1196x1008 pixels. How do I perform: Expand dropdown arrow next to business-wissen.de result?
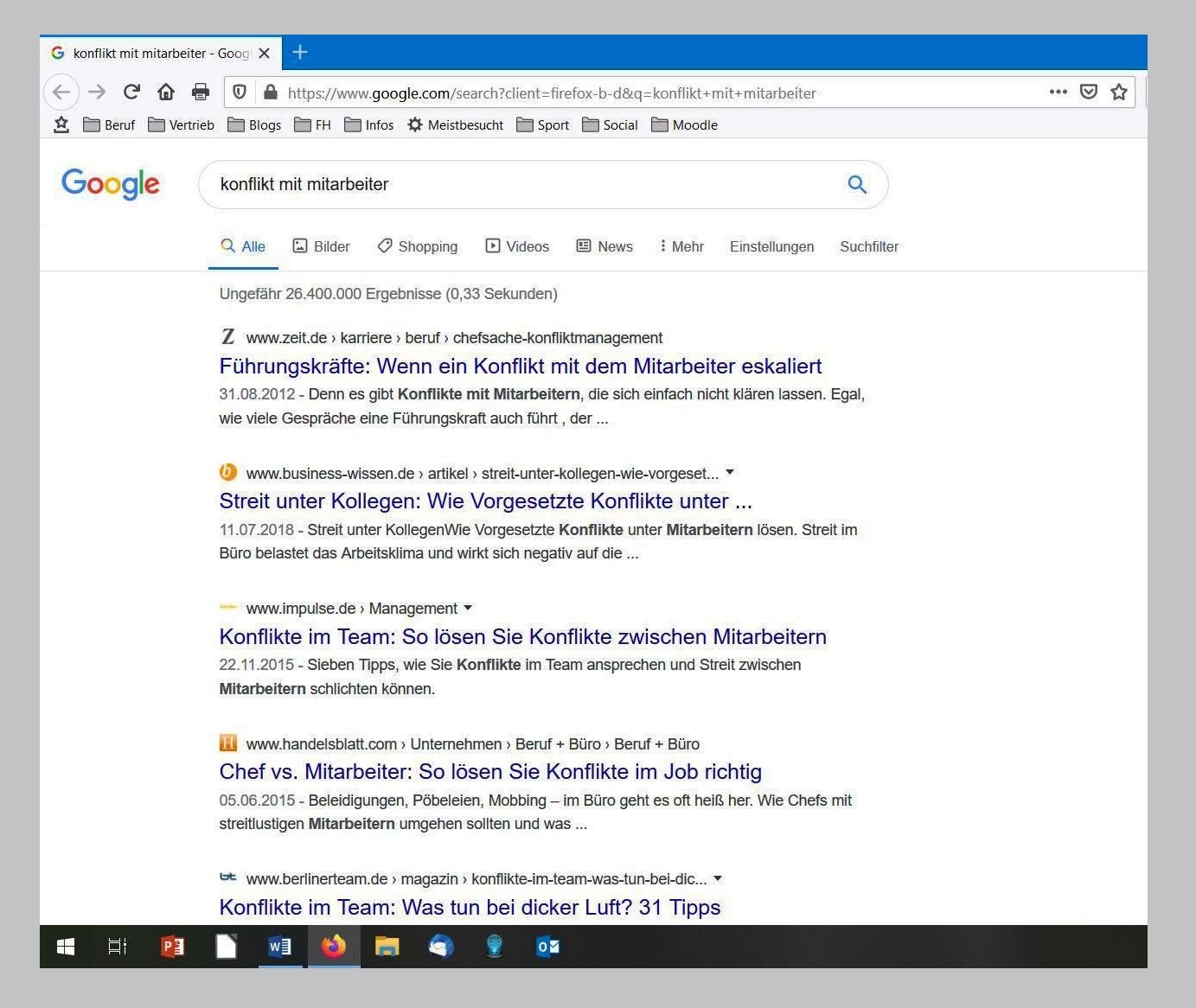pos(730,473)
